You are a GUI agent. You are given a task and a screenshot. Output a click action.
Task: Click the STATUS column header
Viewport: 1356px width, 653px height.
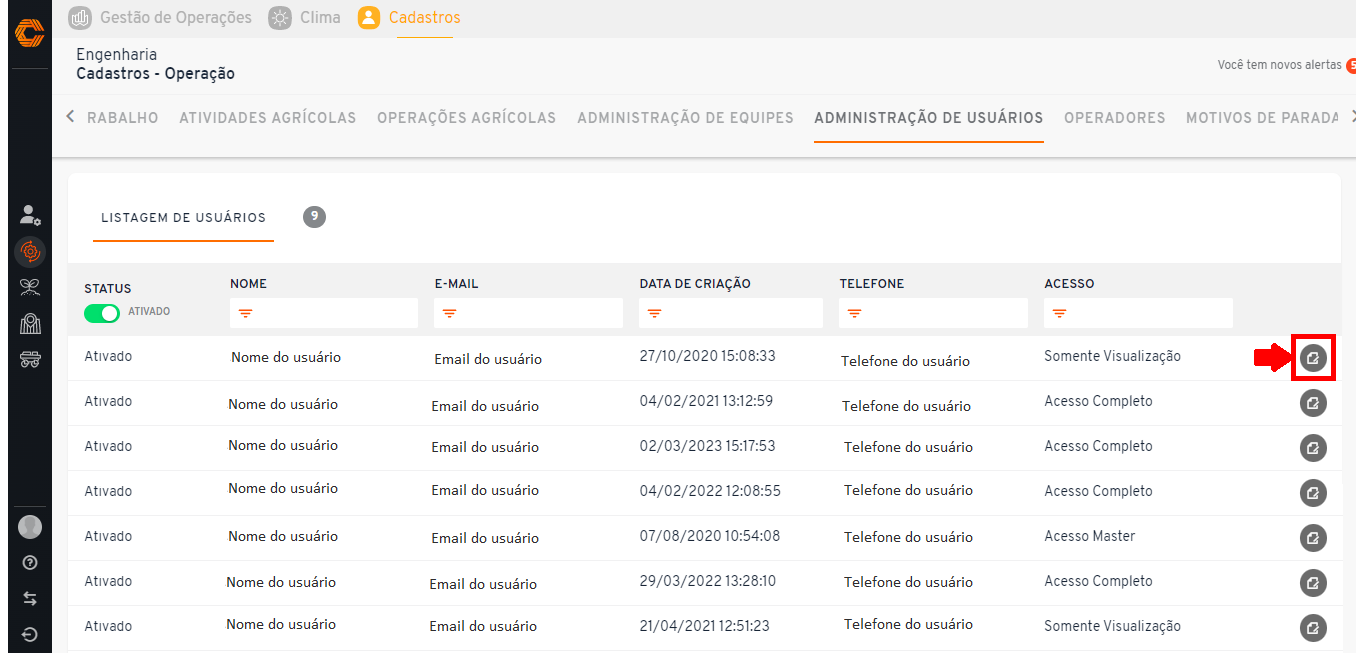click(x=108, y=289)
